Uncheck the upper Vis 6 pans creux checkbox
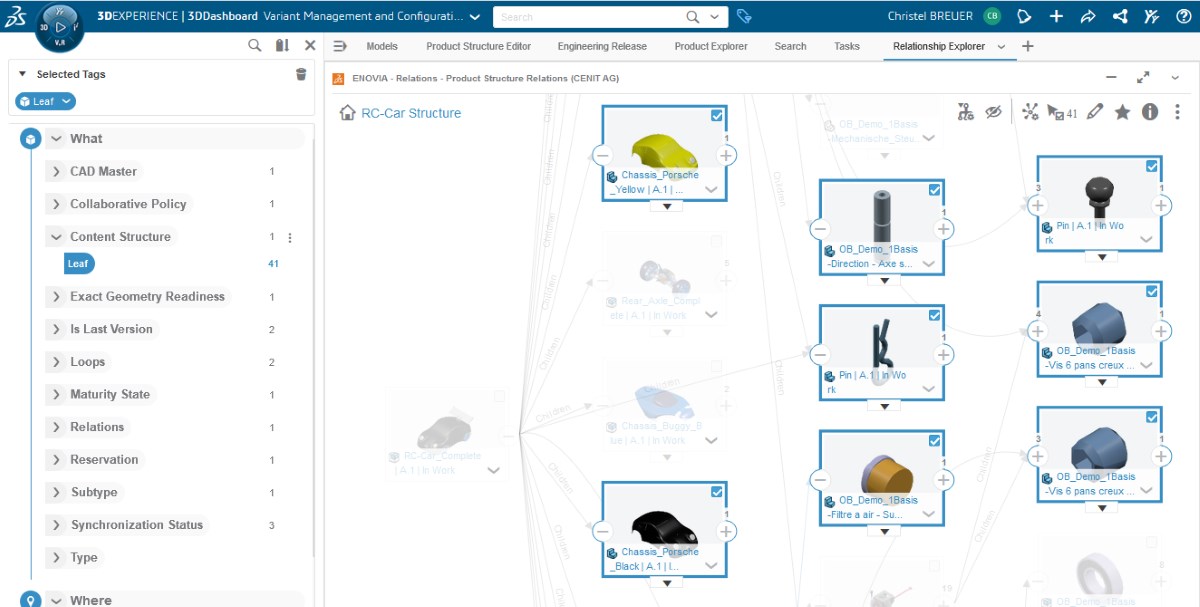 (1152, 291)
